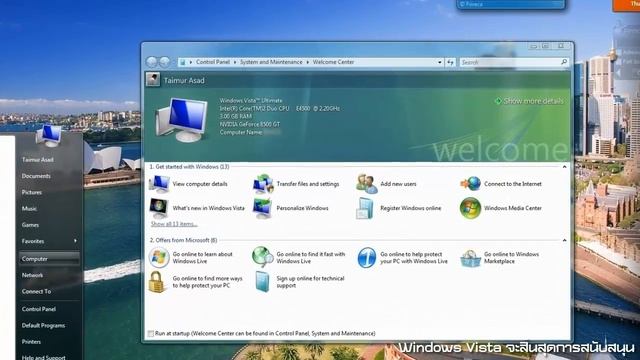Viewport: 640px width, 360px height.
Task: Go back with the Back arrow button
Action: click(151, 62)
